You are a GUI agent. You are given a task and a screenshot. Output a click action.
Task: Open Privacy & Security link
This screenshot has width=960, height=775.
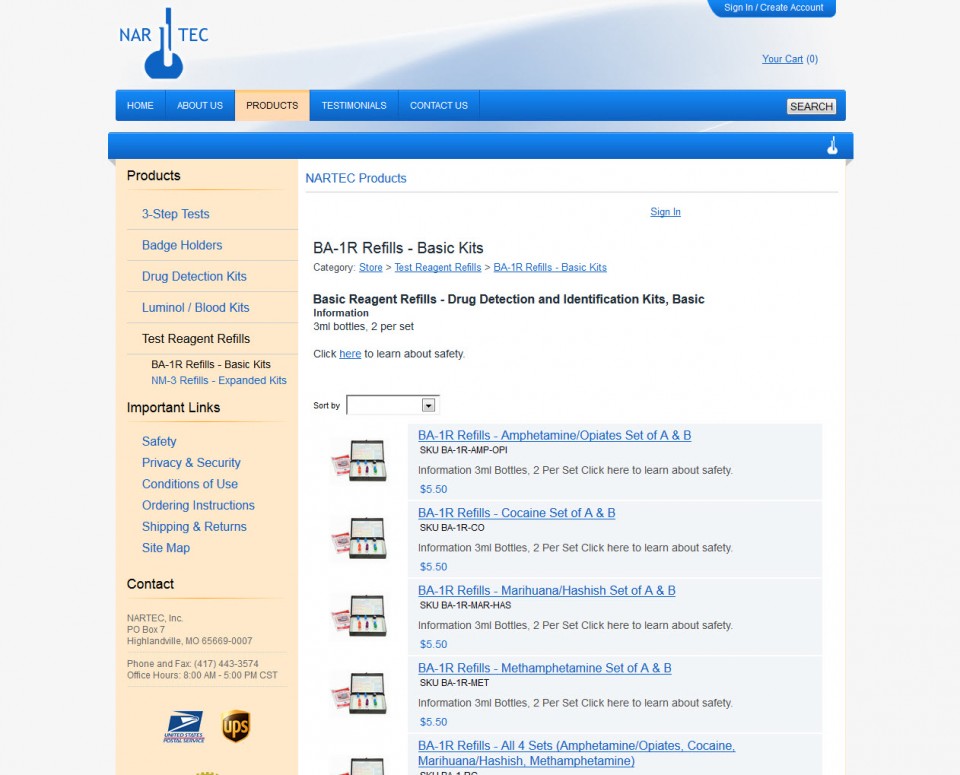pyautogui.click(x=191, y=463)
